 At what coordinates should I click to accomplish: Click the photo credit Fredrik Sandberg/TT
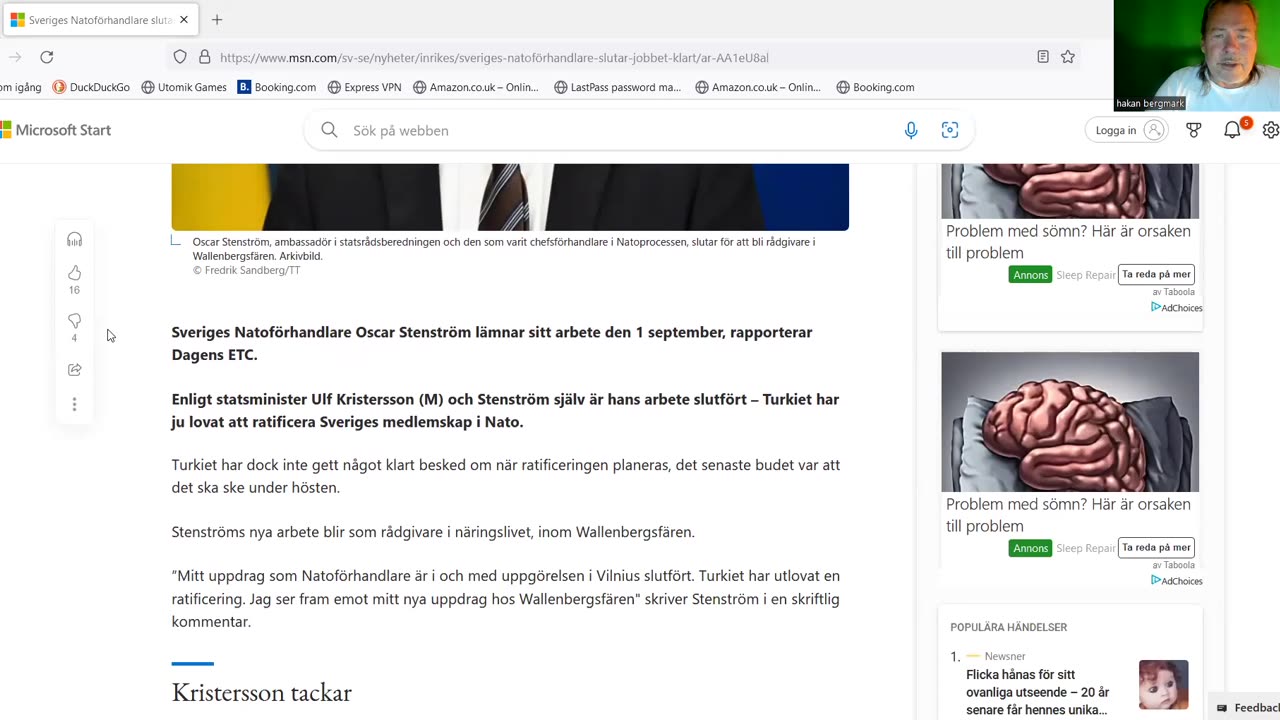click(247, 270)
